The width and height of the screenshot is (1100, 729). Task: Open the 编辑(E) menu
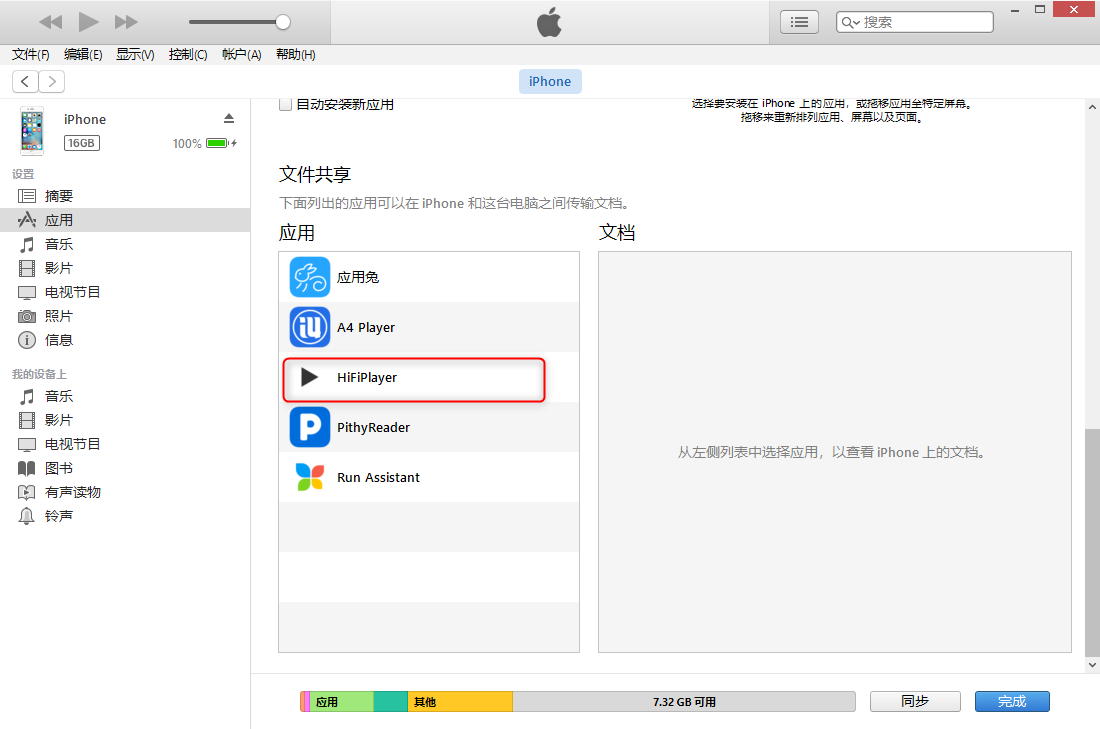[x=83, y=55]
